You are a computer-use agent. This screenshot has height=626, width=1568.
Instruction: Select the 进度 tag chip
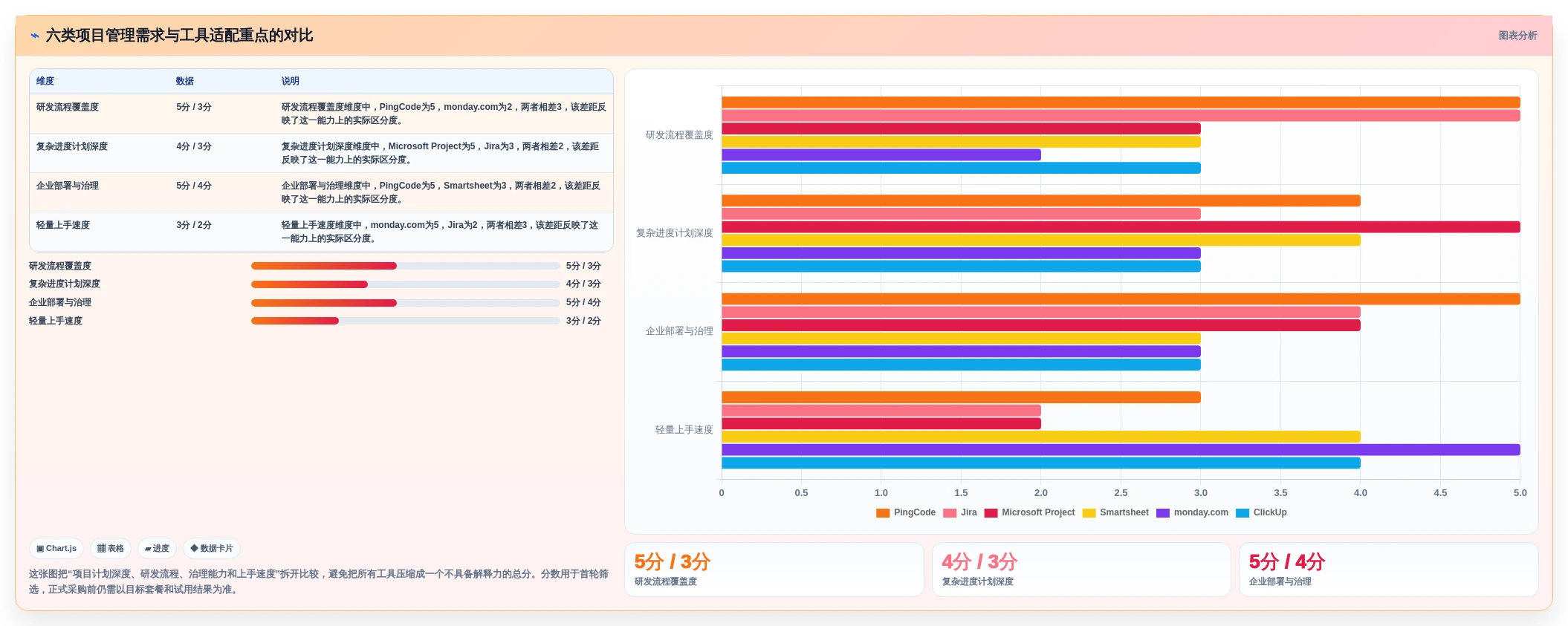[157, 549]
